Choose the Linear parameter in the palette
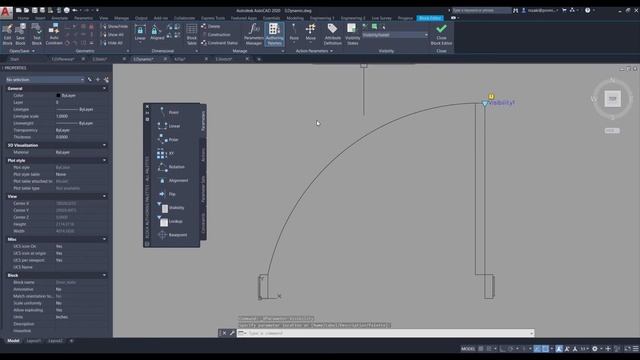The width and height of the screenshot is (640, 360). click(x=169, y=126)
